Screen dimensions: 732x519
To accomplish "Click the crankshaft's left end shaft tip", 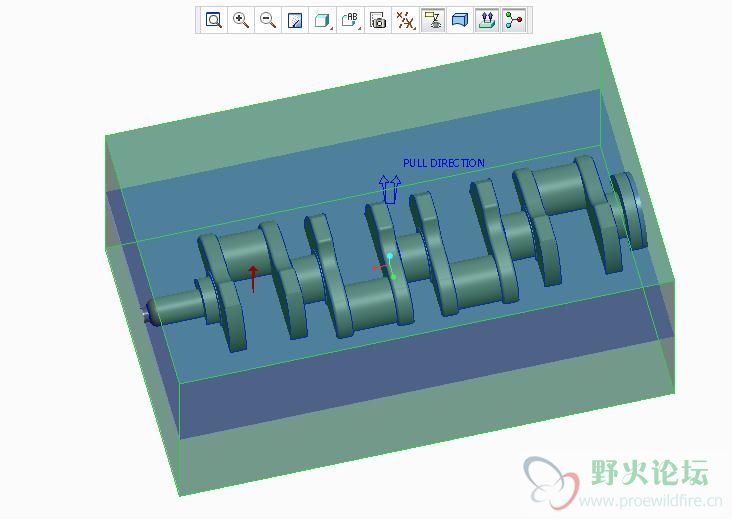I will [149, 314].
